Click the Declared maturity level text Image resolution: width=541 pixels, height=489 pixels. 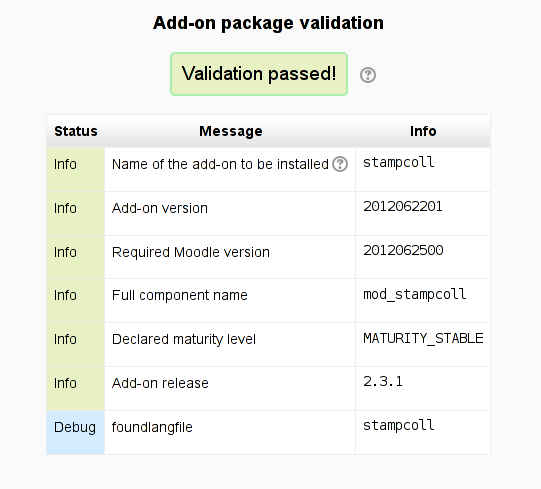coord(184,339)
